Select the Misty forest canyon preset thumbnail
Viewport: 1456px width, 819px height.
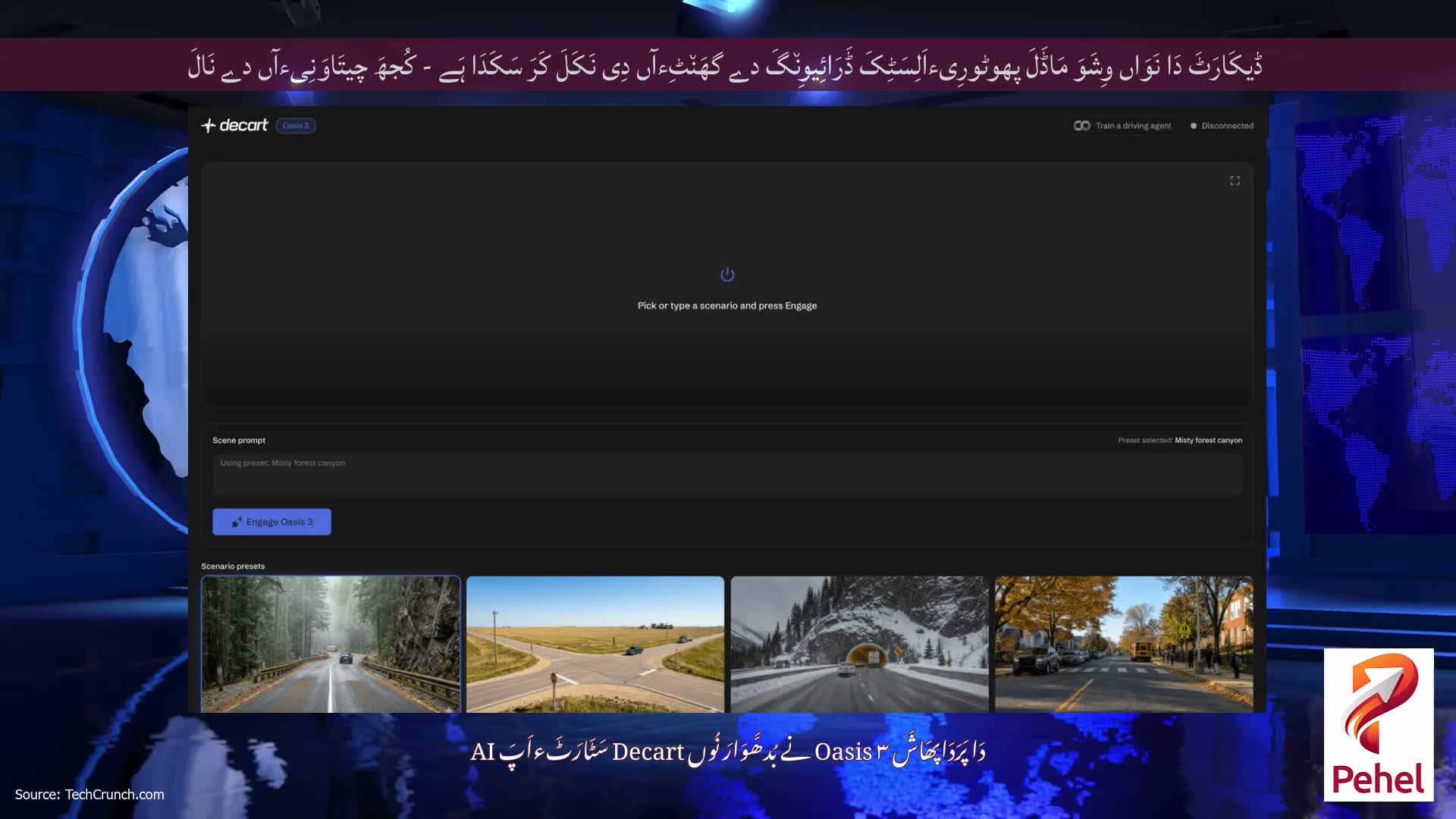pyautogui.click(x=331, y=644)
